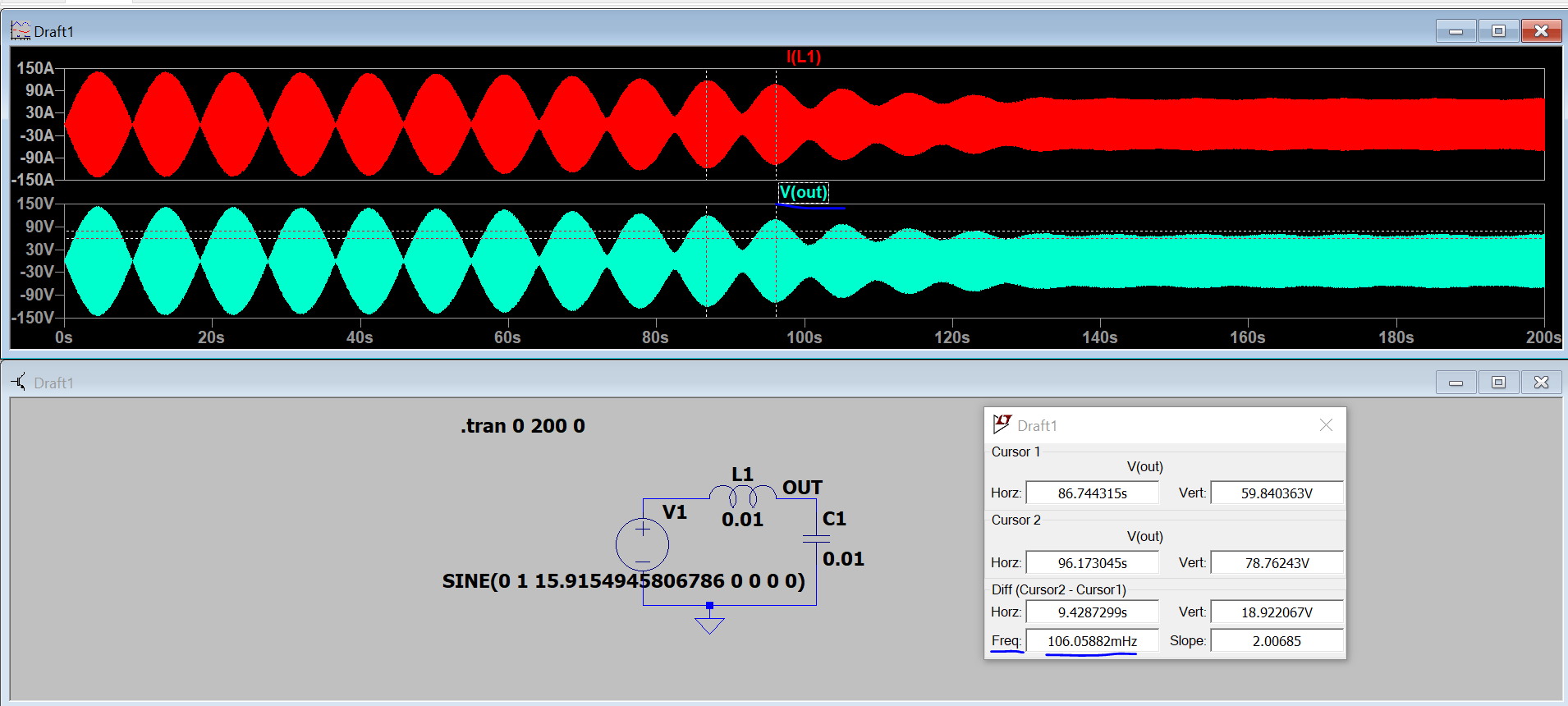The width and height of the screenshot is (1568, 706).
Task: Click the schematic window Draft1 icon
Action: (19, 383)
